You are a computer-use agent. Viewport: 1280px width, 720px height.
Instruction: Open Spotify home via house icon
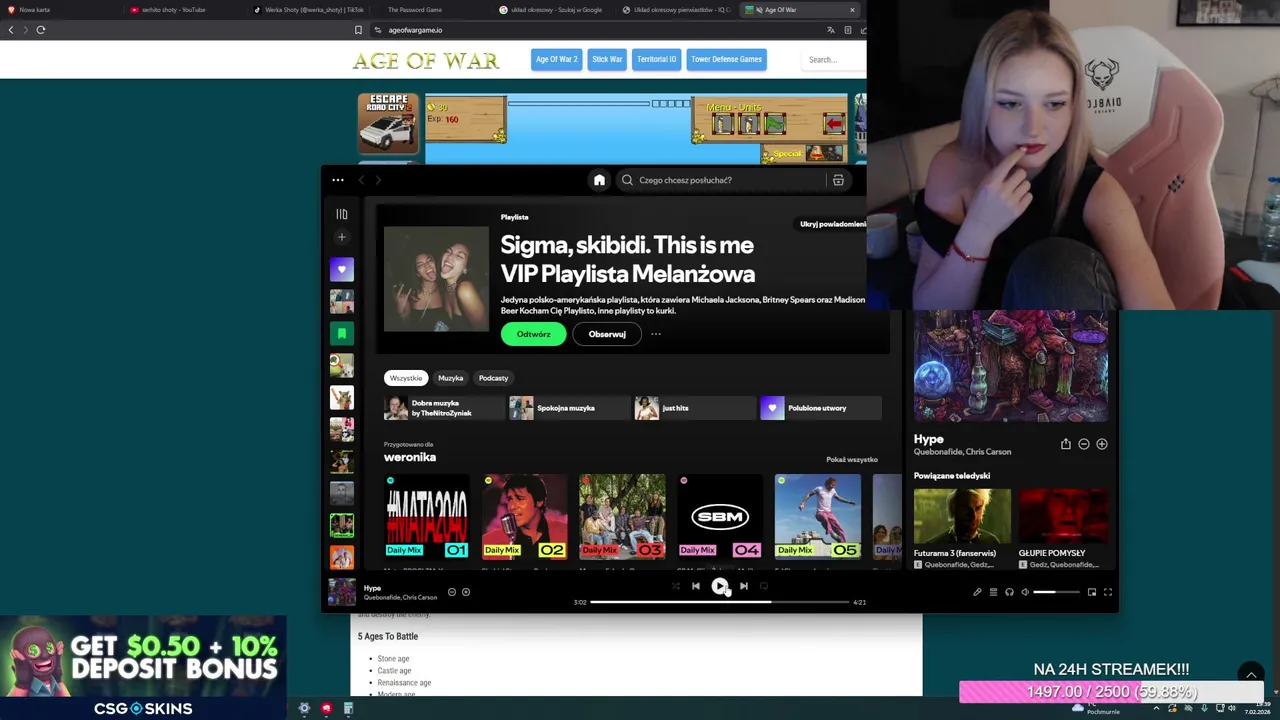tap(599, 180)
